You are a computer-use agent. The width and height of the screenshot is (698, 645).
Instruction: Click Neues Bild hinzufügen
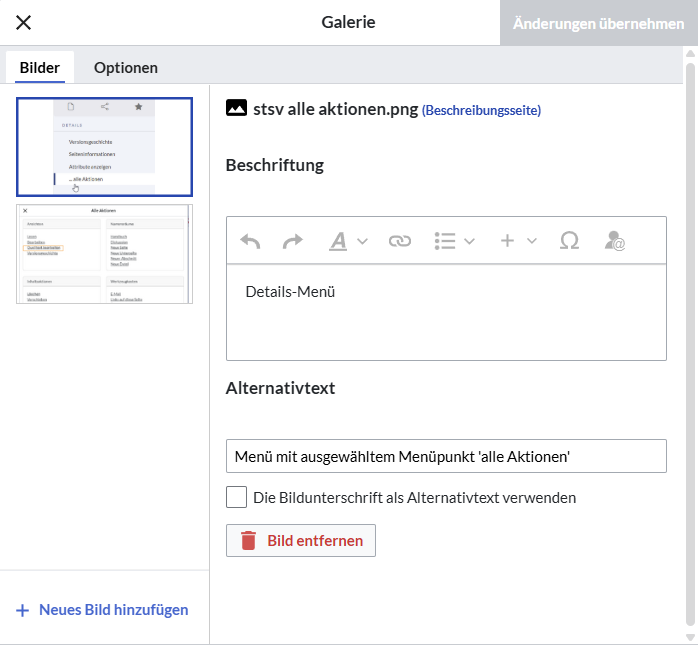tap(103, 609)
